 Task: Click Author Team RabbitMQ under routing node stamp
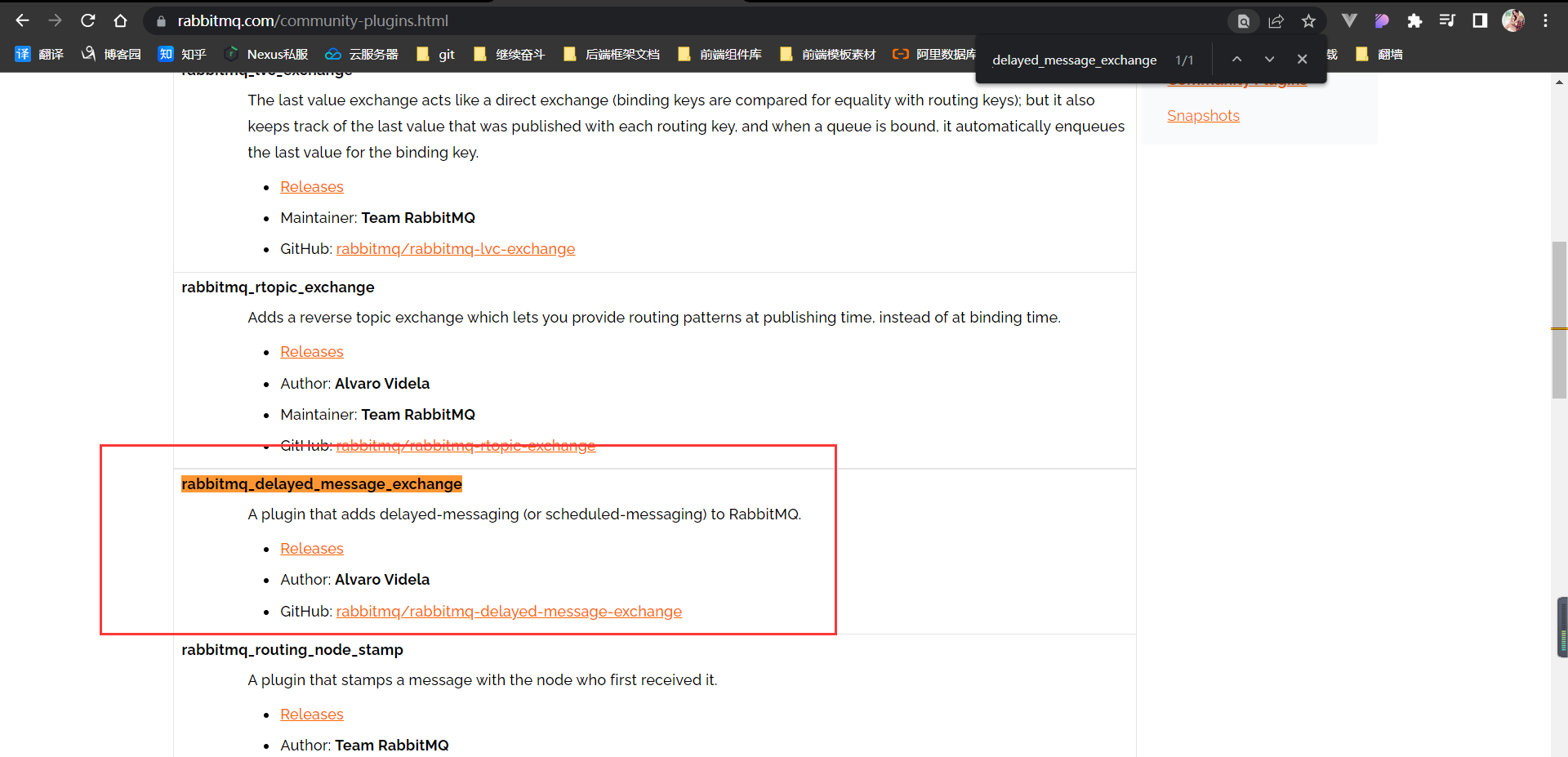(x=364, y=746)
